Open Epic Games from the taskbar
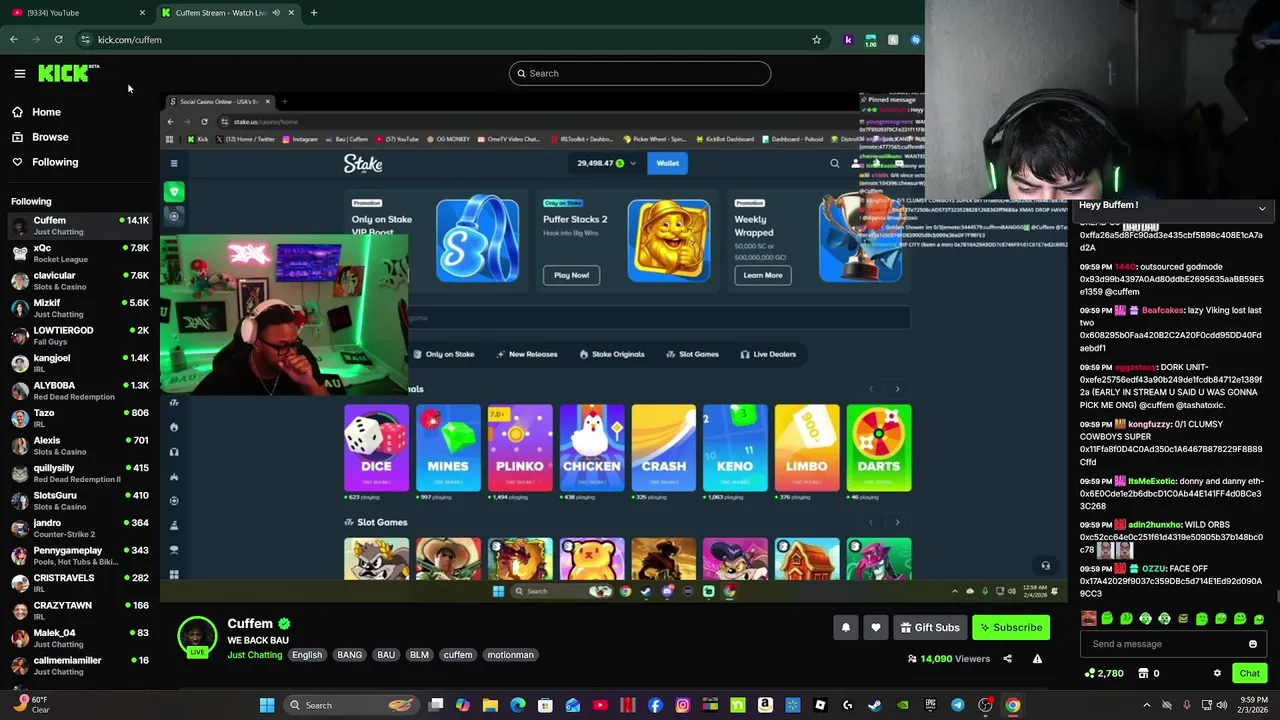1280x720 pixels. tap(930, 705)
